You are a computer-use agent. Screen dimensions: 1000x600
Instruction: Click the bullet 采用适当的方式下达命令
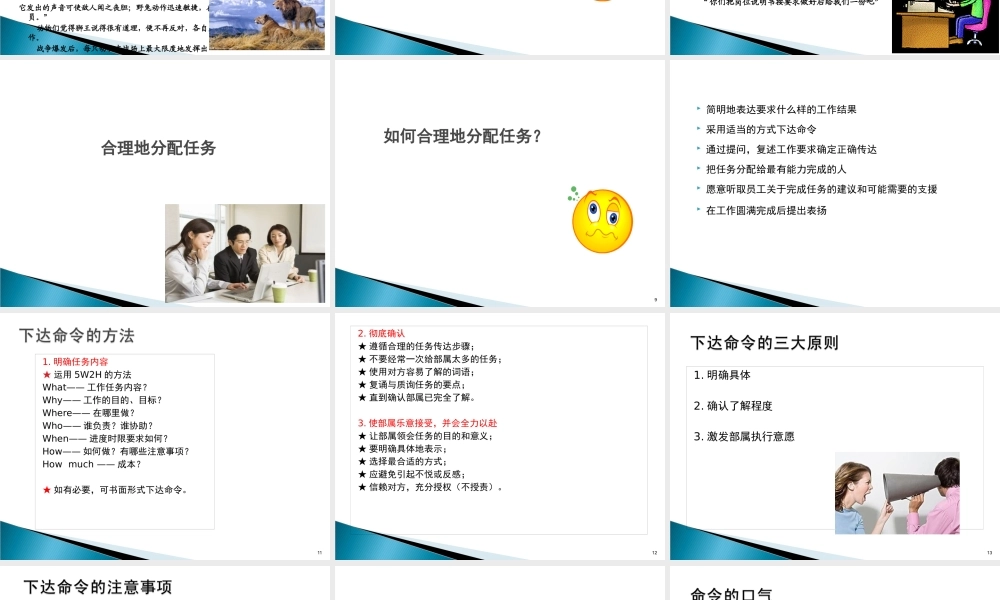761,129
